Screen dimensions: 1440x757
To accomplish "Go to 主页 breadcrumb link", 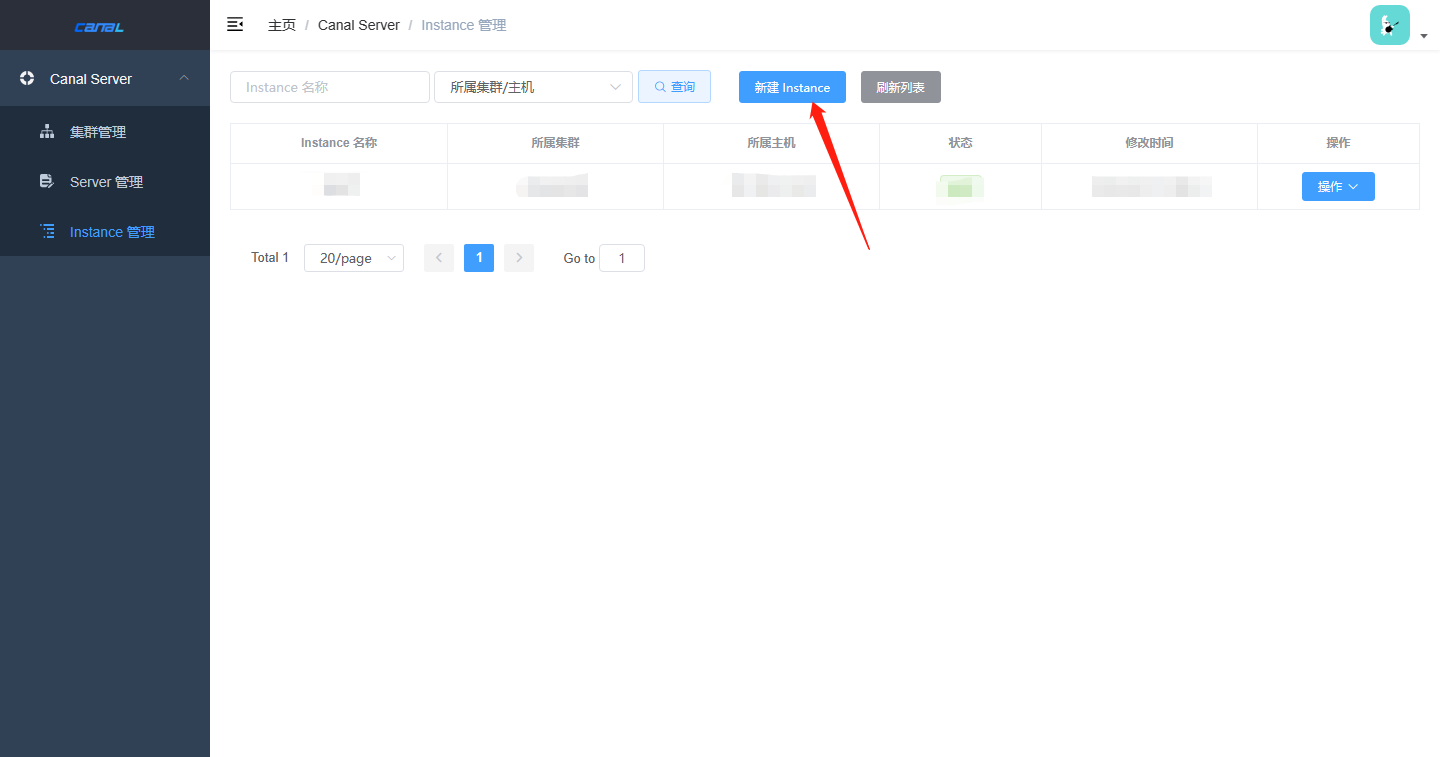I will [282, 25].
